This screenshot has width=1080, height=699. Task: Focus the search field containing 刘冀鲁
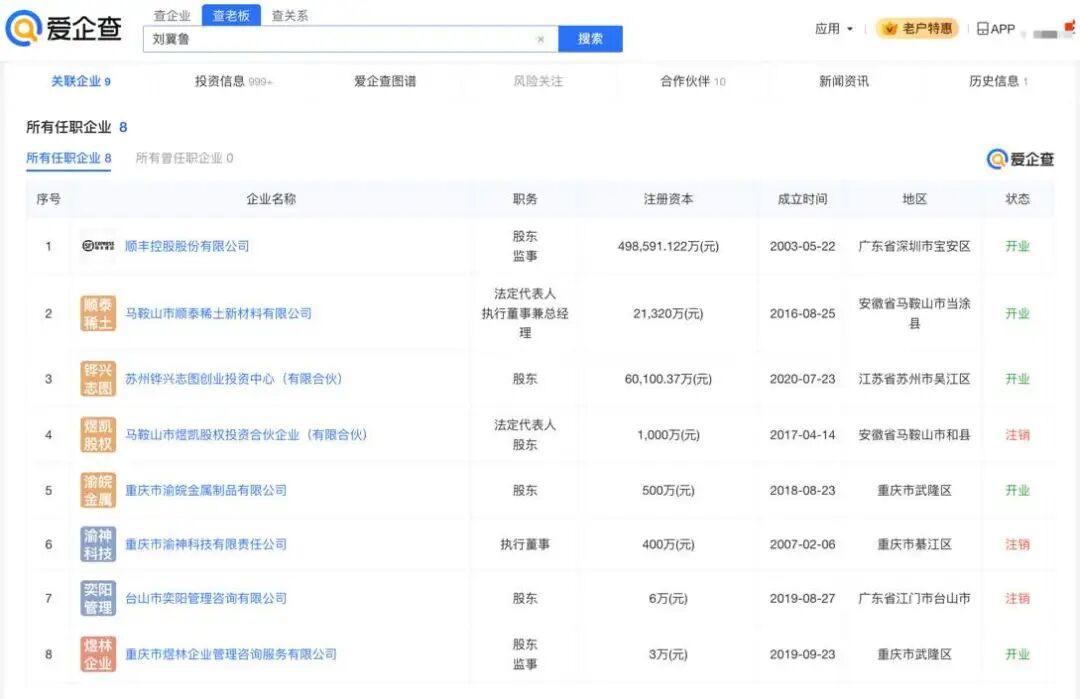coord(351,39)
